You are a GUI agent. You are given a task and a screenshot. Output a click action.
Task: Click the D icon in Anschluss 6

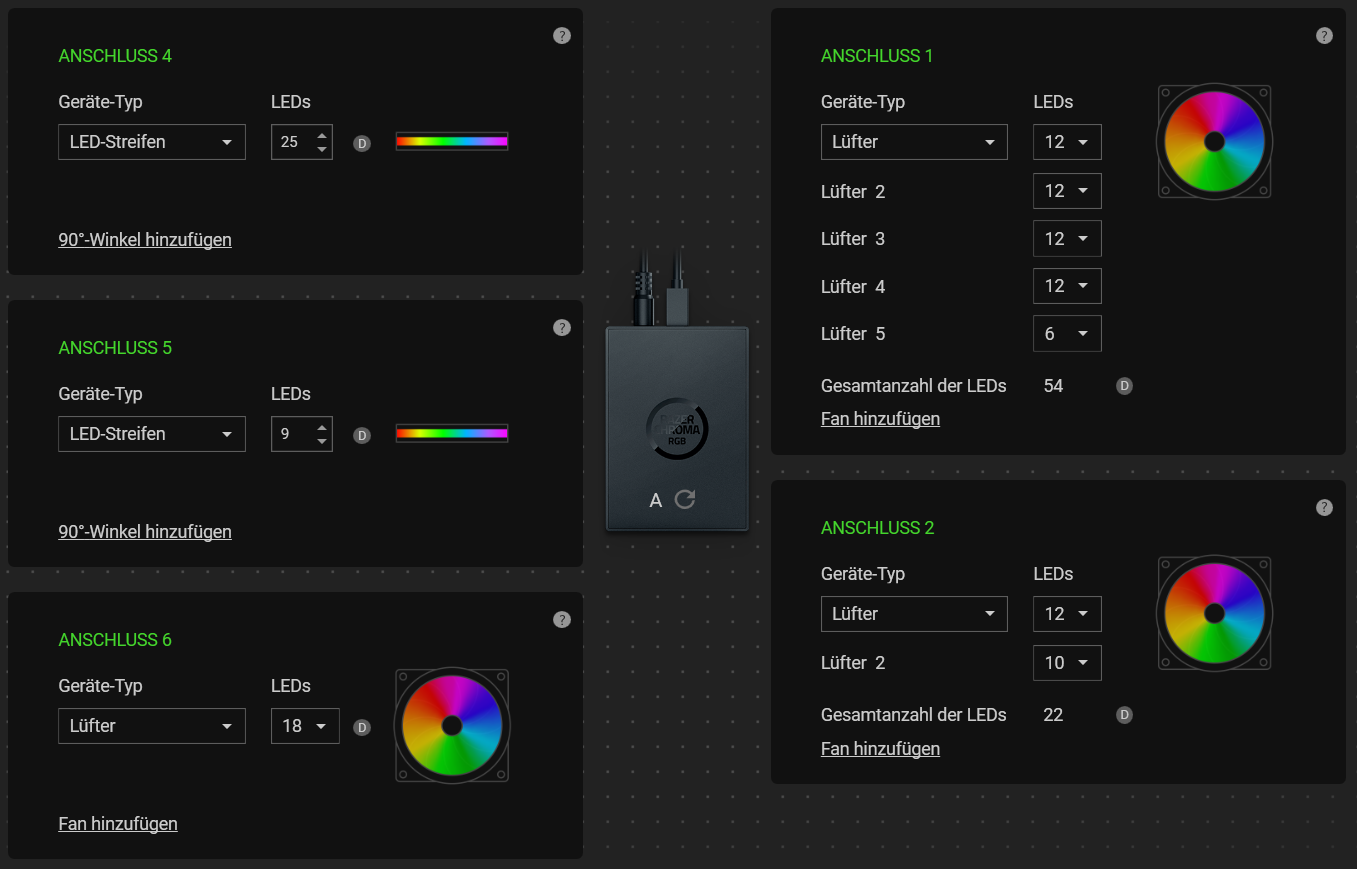pos(362,728)
